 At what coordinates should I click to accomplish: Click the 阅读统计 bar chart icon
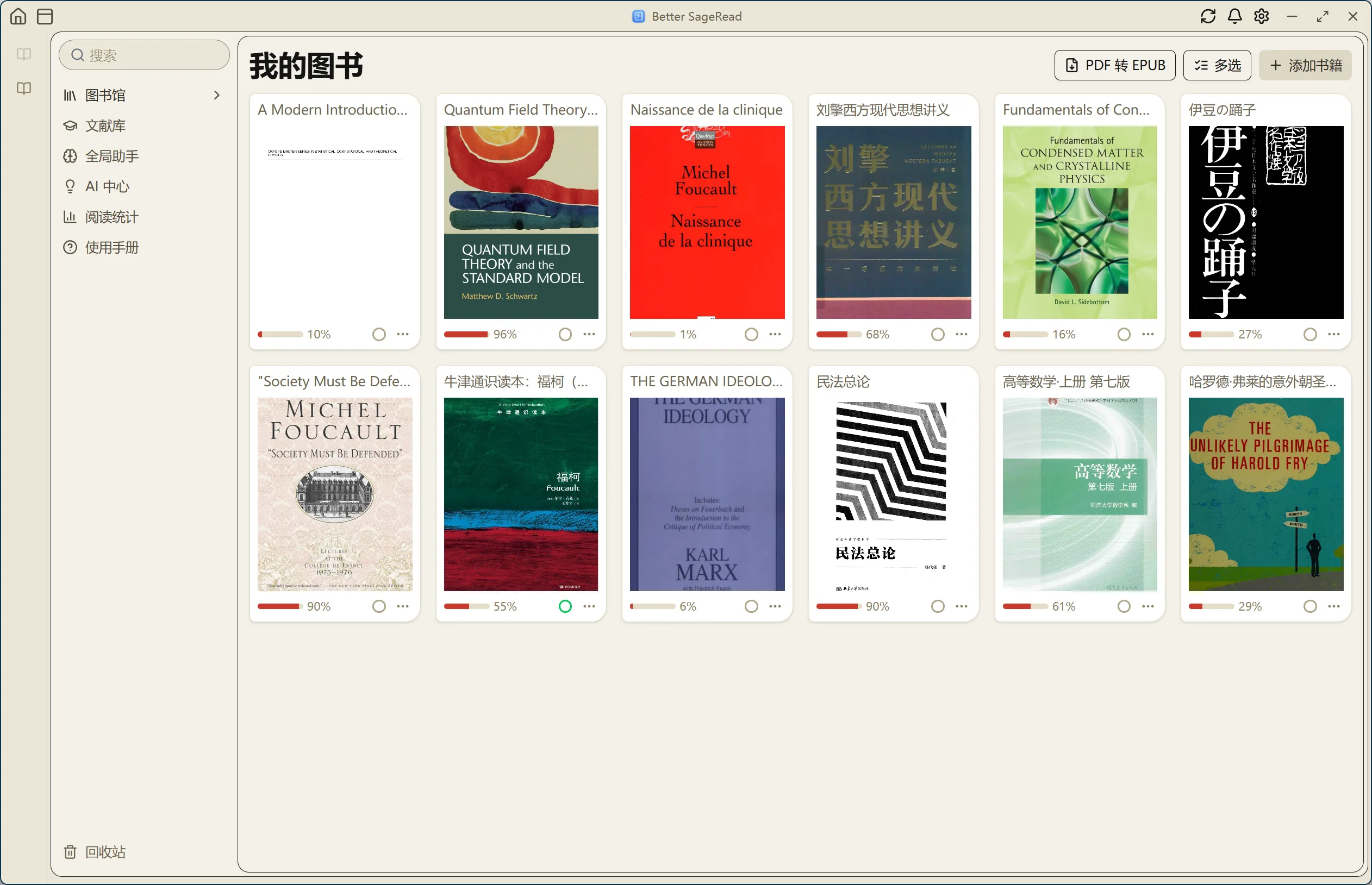coord(70,217)
